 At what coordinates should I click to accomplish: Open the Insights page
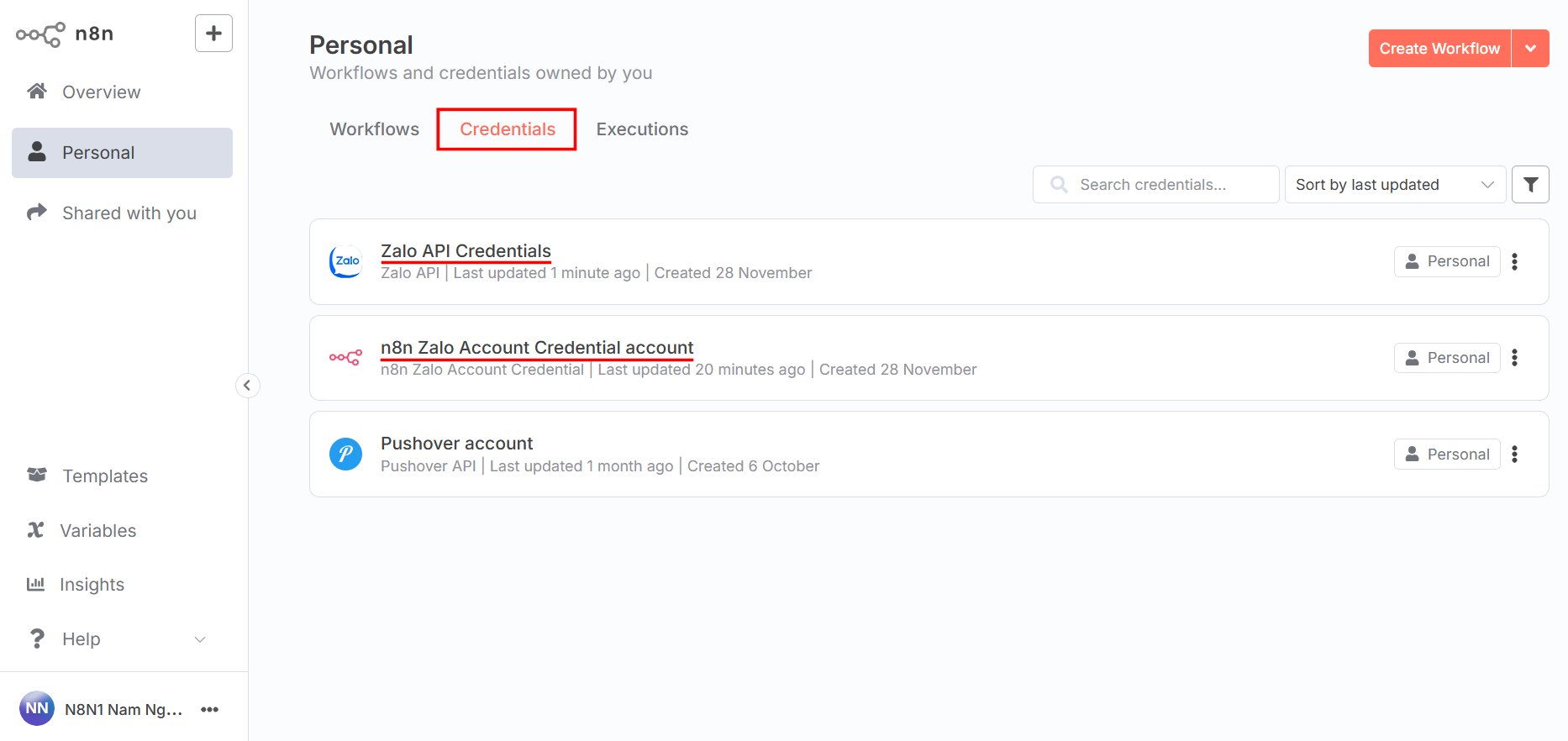[x=92, y=585]
